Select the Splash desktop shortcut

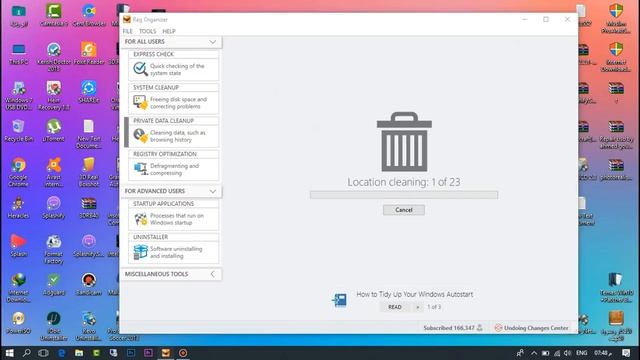coord(18,246)
